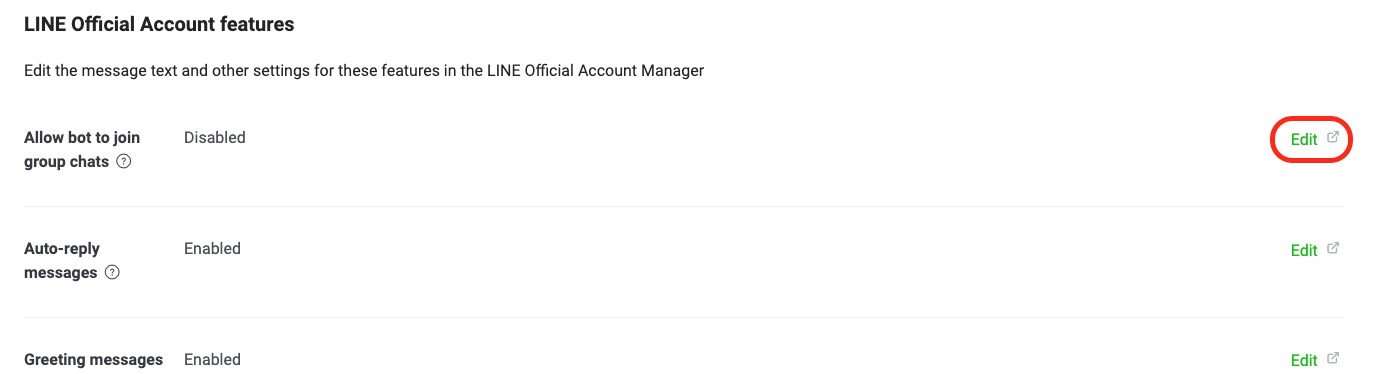Open Edit for Greeting messages
The height and width of the screenshot is (374, 1375).
point(1304,361)
